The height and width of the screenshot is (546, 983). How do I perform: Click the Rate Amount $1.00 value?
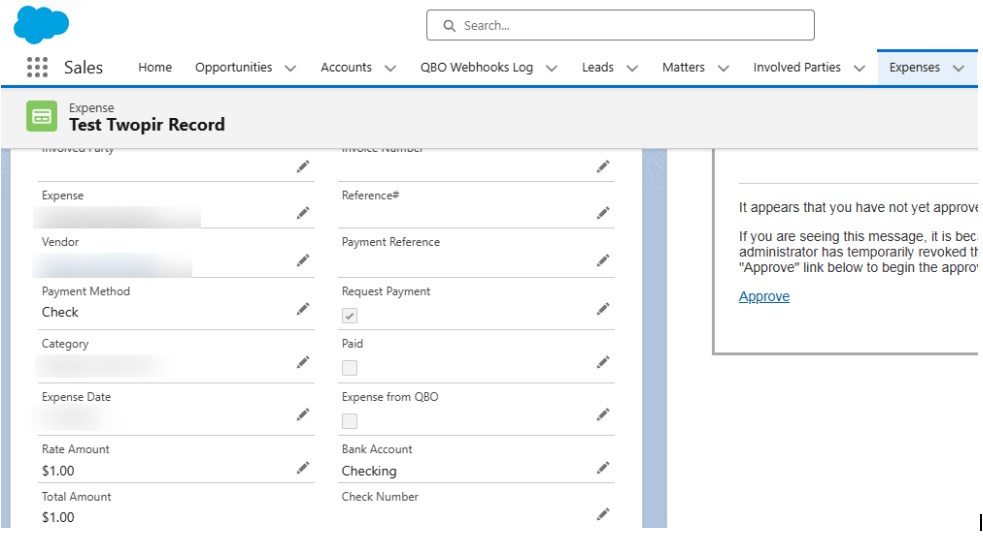(58, 471)
